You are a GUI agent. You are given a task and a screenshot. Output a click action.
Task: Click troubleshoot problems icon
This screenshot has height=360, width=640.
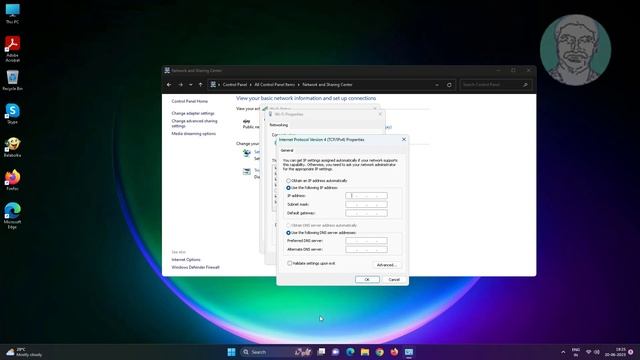pyautogui.click(x=247, y=171)
